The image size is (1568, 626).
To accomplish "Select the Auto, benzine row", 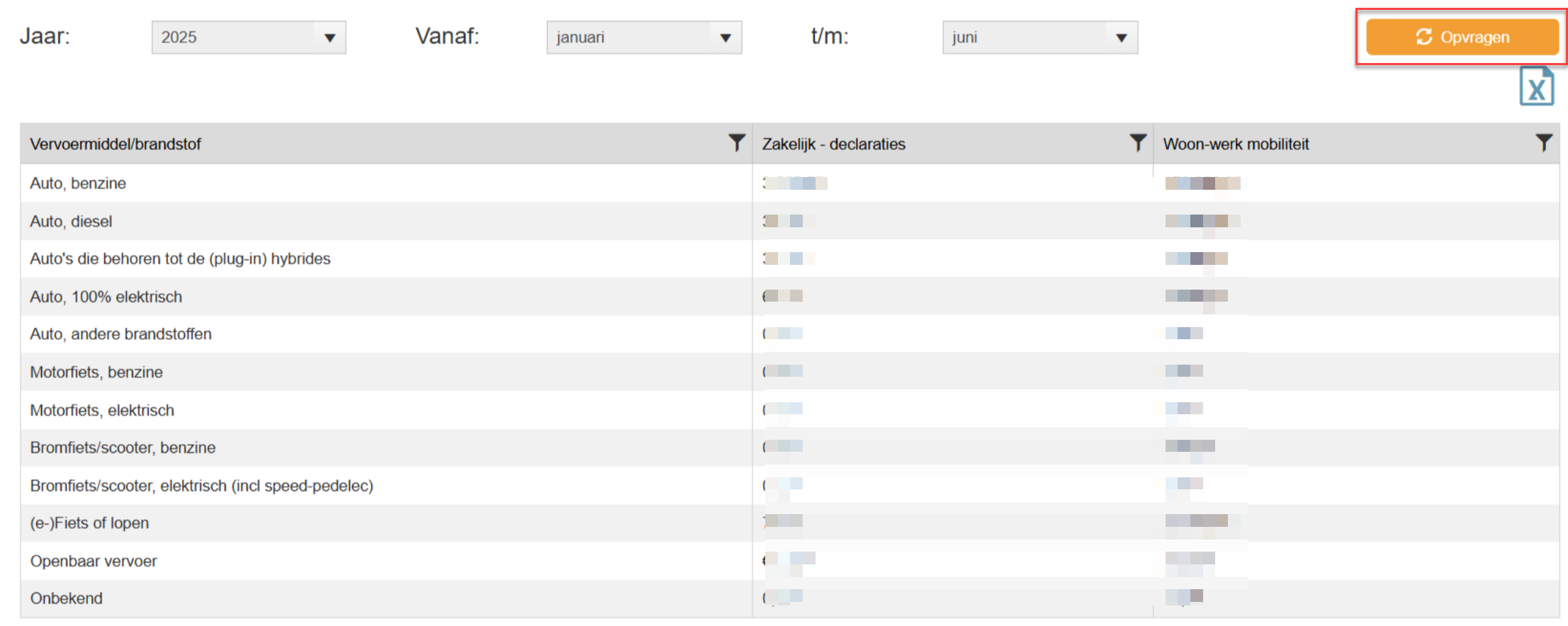I will (x=790, y=183).
